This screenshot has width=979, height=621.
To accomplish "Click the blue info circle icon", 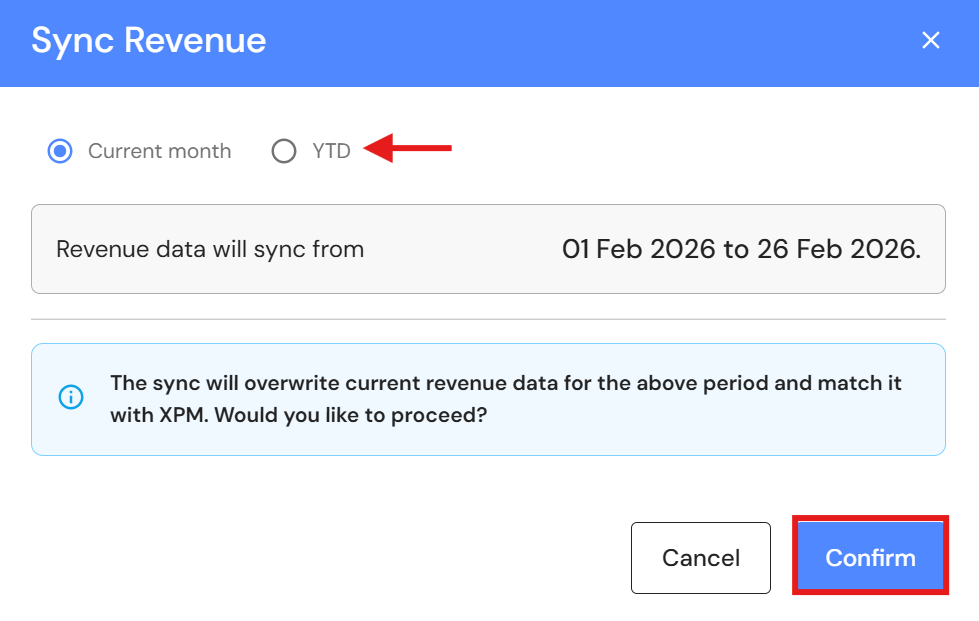I will point(71,398).
